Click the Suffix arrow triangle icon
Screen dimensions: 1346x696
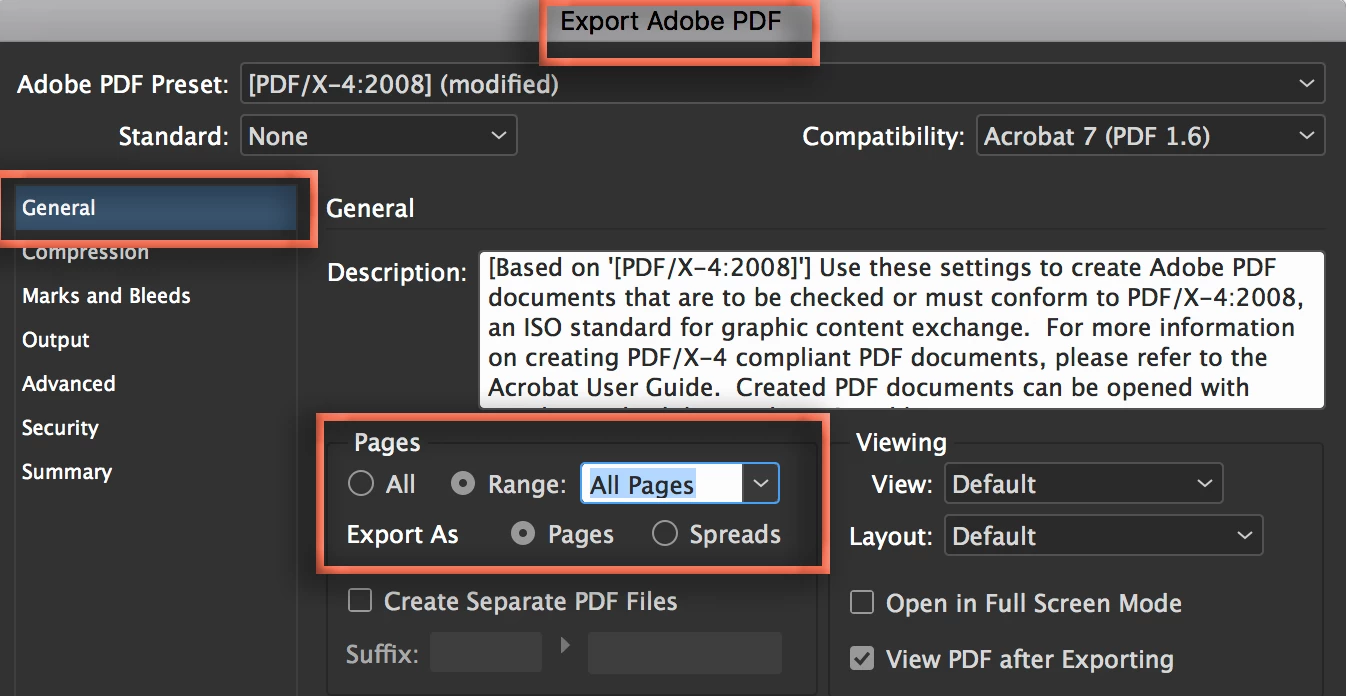point(565,647)
